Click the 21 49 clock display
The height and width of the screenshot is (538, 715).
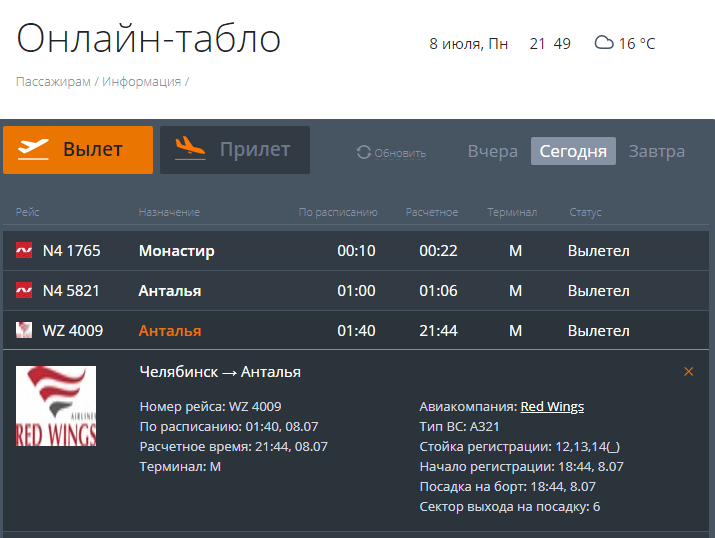(550, 44)
